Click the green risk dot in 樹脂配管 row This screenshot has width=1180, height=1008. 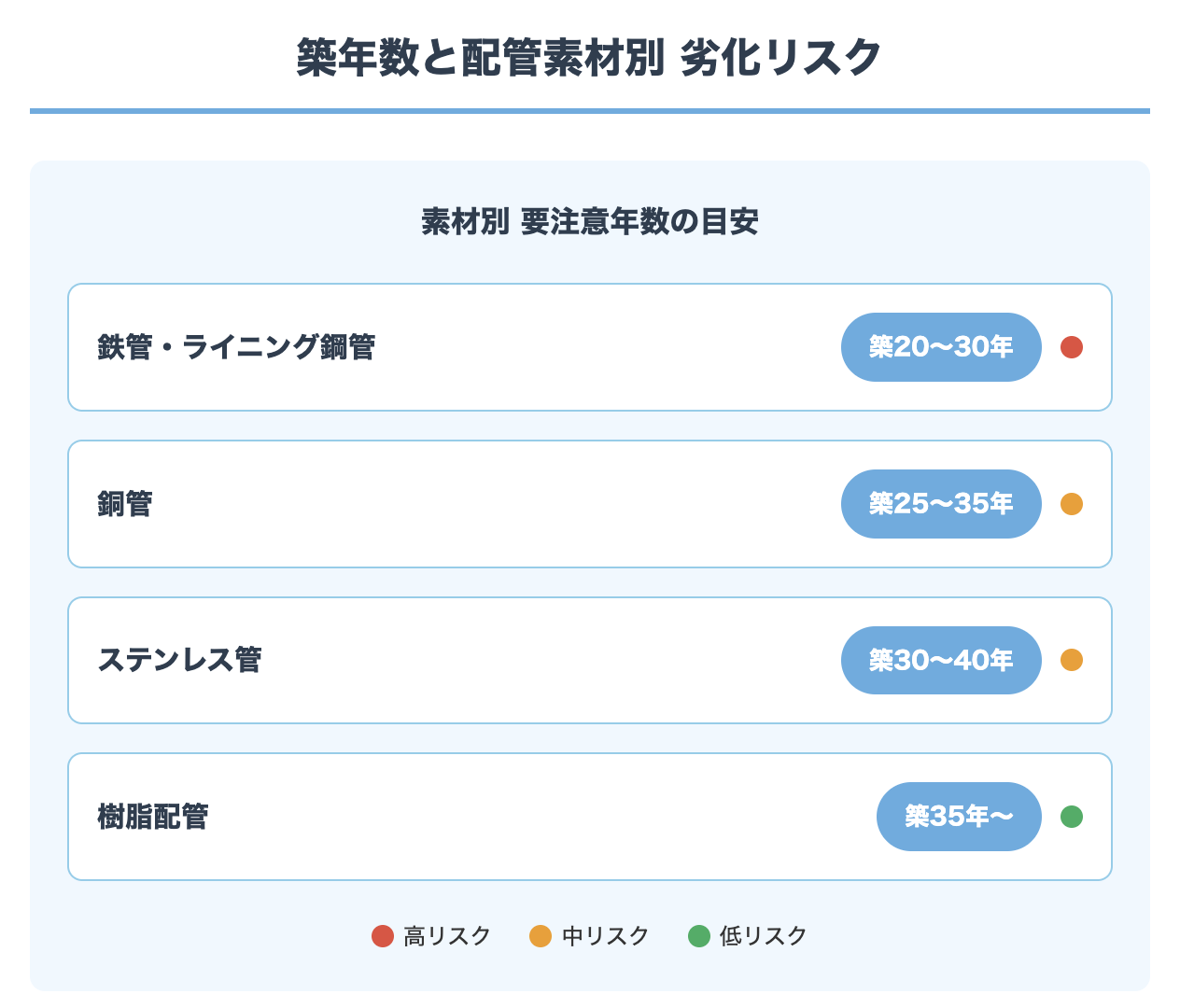tap(1072, 817)
